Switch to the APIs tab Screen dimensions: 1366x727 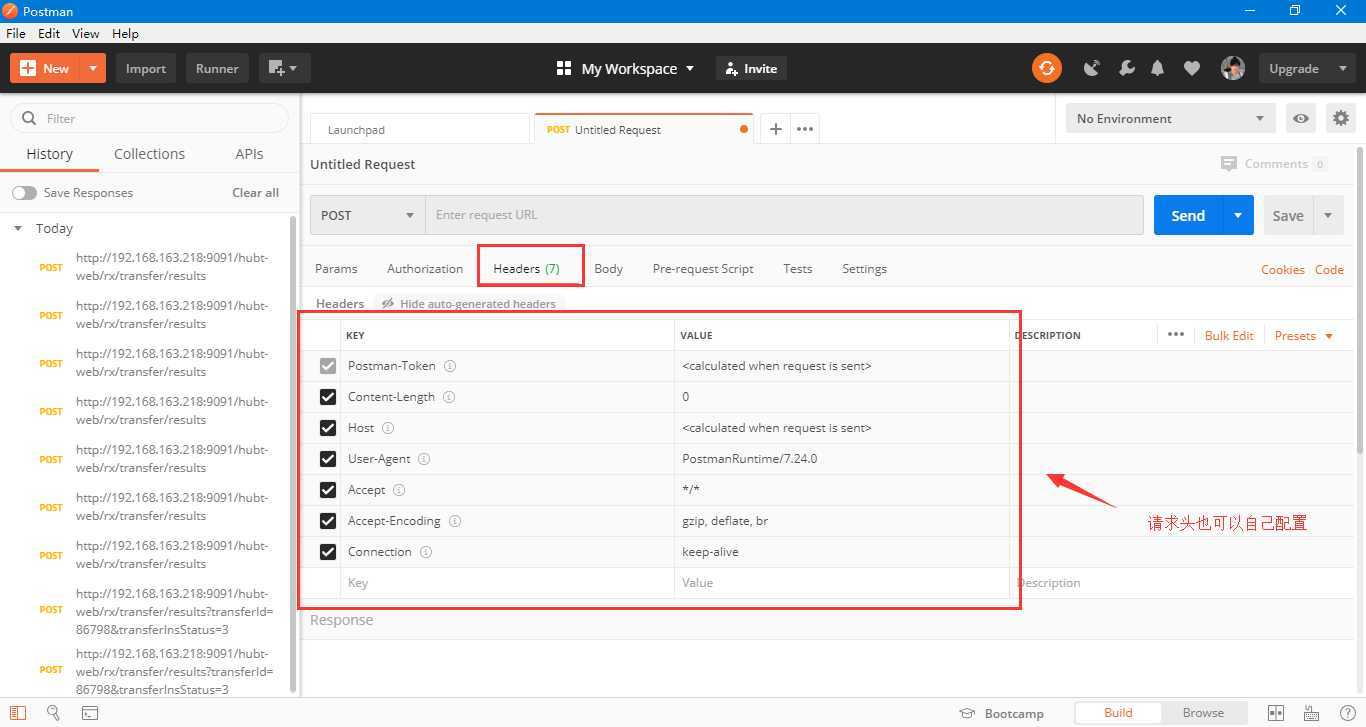click(249, 154)
